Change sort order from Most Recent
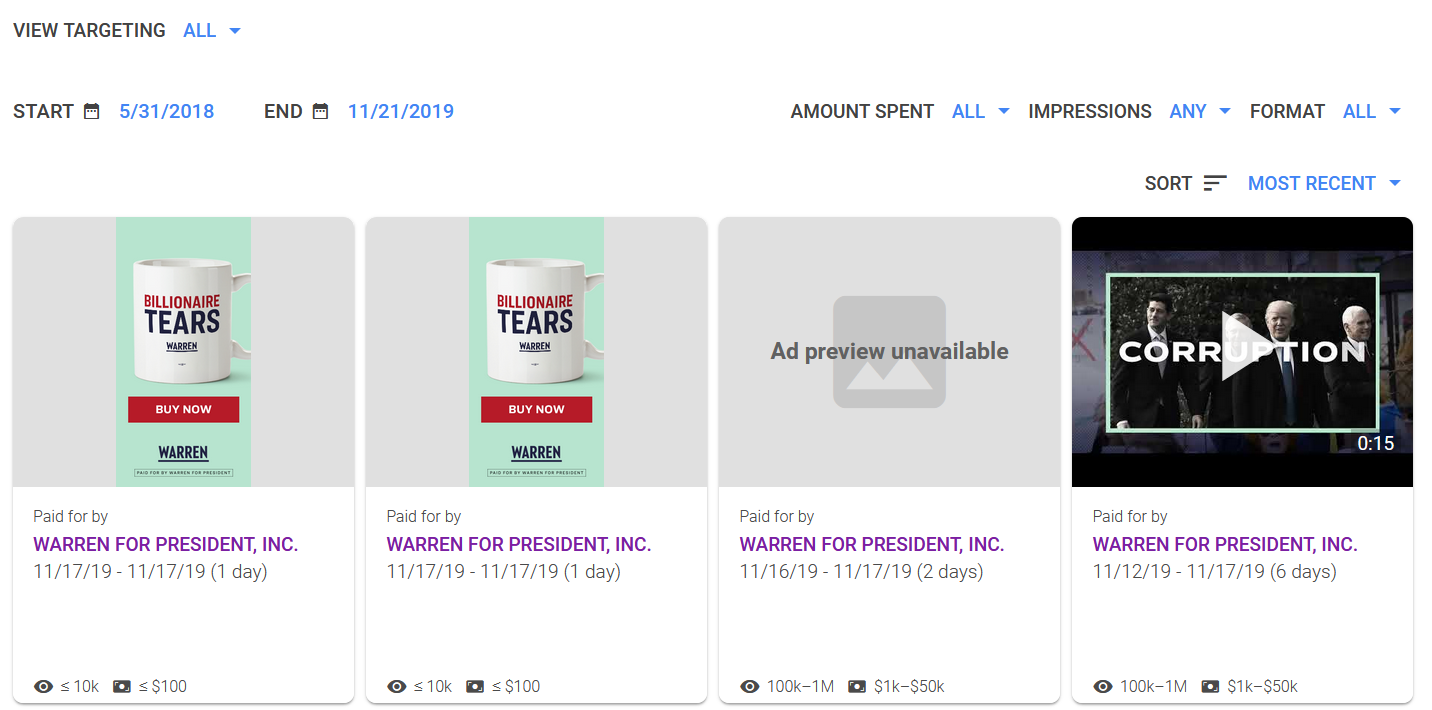This screenshot has width=1432, height=710. click(x=1324, y=183)
